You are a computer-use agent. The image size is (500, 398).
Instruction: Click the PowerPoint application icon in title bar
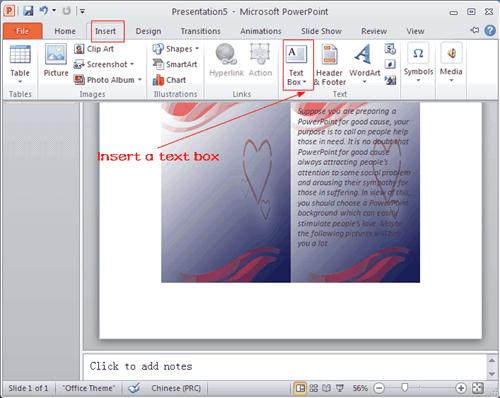pyautogui.click(x=10, y=11)
